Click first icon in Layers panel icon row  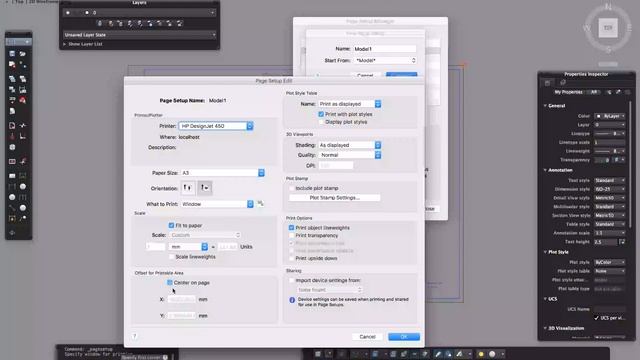coord(100,23)
